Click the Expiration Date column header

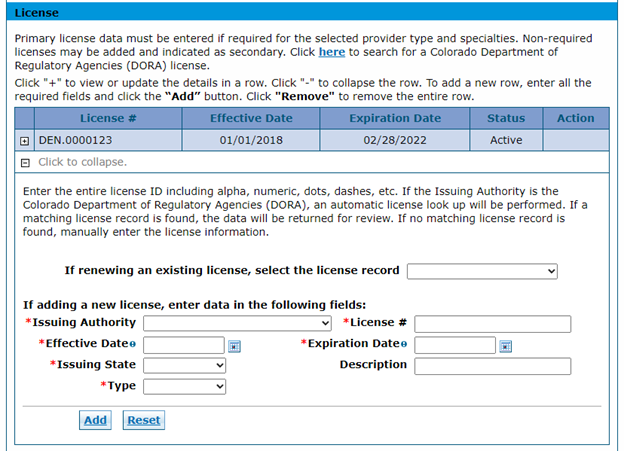coord(395,118)
